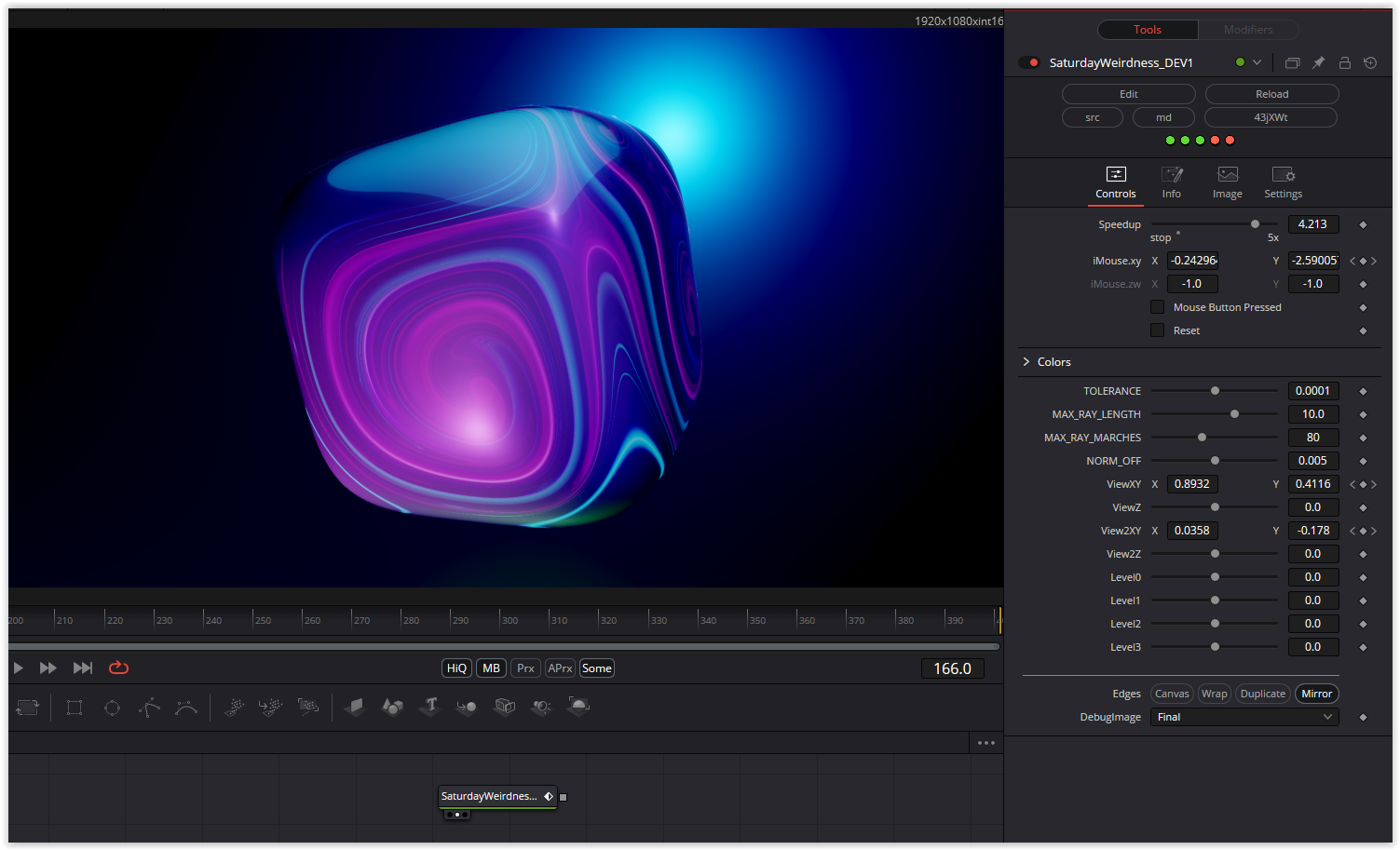This screenshot has height=850, width=1400.
Task: Click the play forward button
Action: (x=19, y=668)
